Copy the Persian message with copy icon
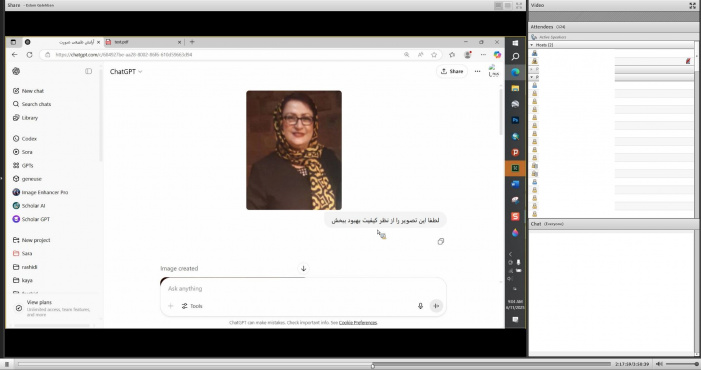 (x=441, y=242)
